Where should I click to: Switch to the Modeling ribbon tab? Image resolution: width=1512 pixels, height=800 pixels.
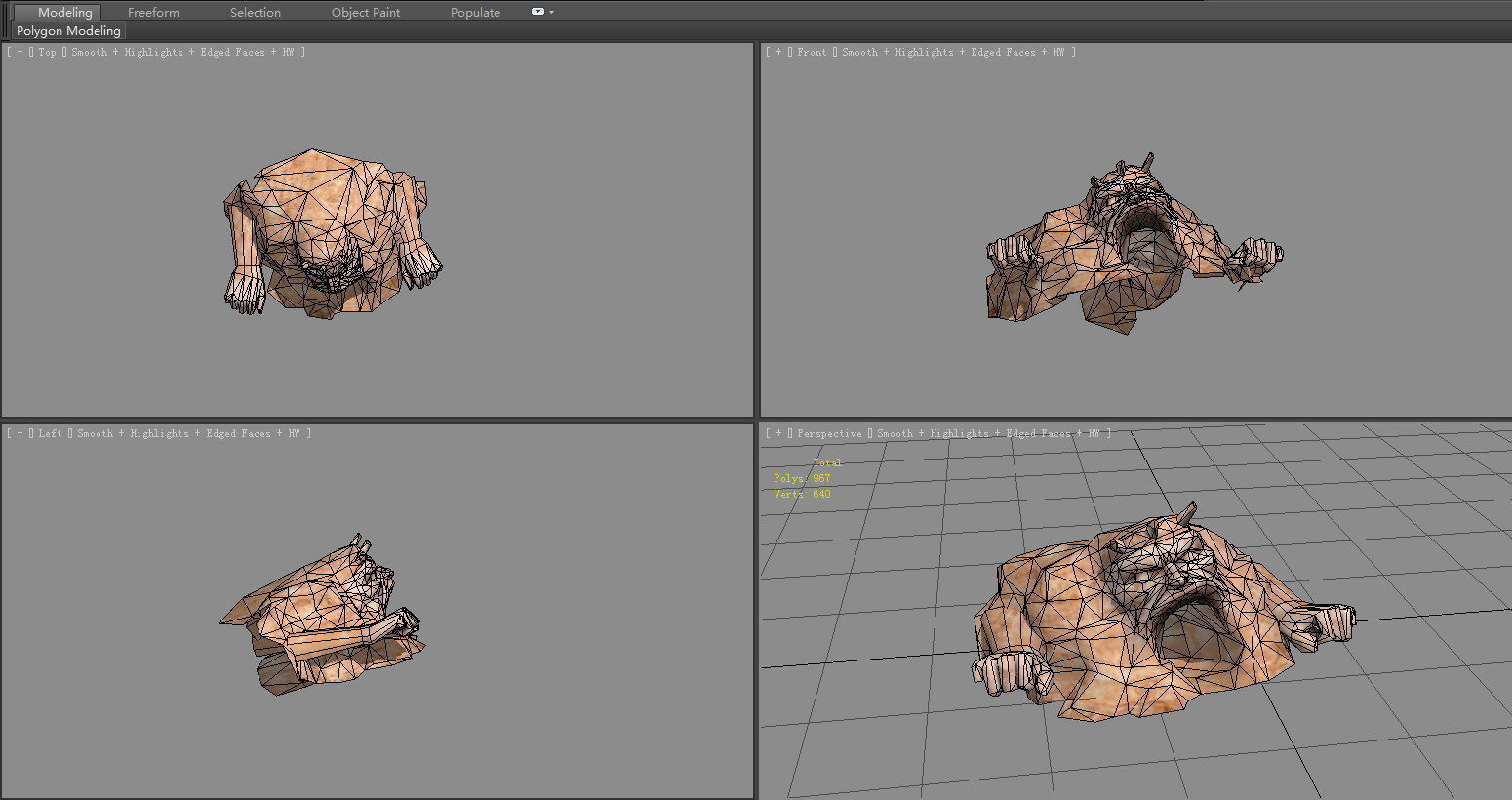point(64,12)
